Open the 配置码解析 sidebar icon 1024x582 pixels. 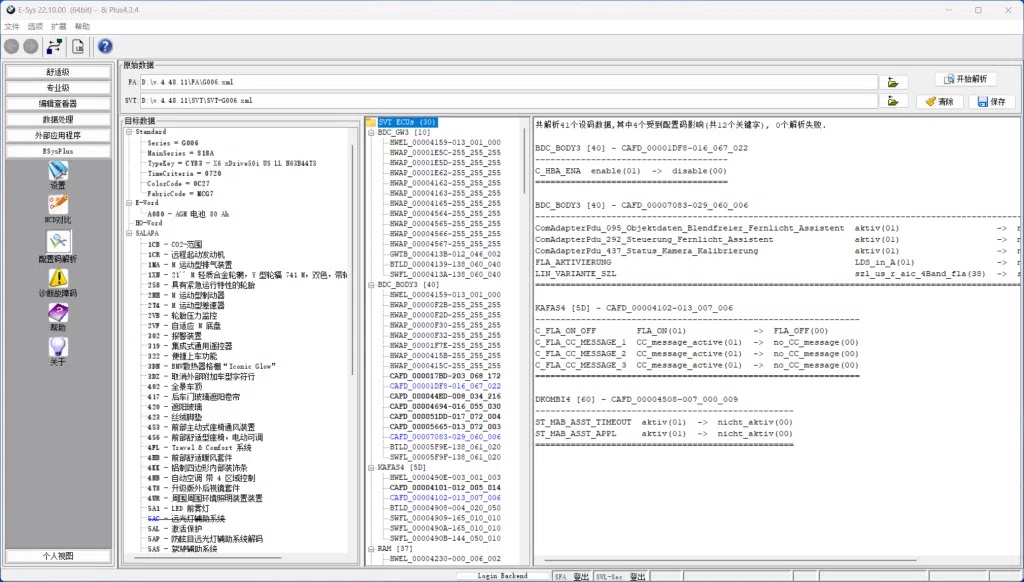pos(58,247)
